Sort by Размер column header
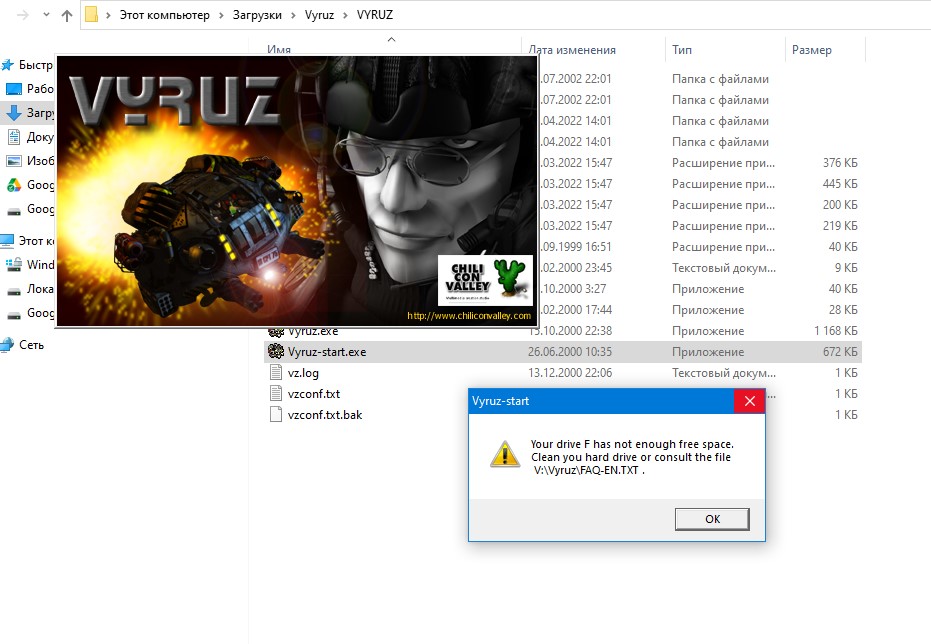The width and height of the screenshot is (931, 644). pos(812,50)
